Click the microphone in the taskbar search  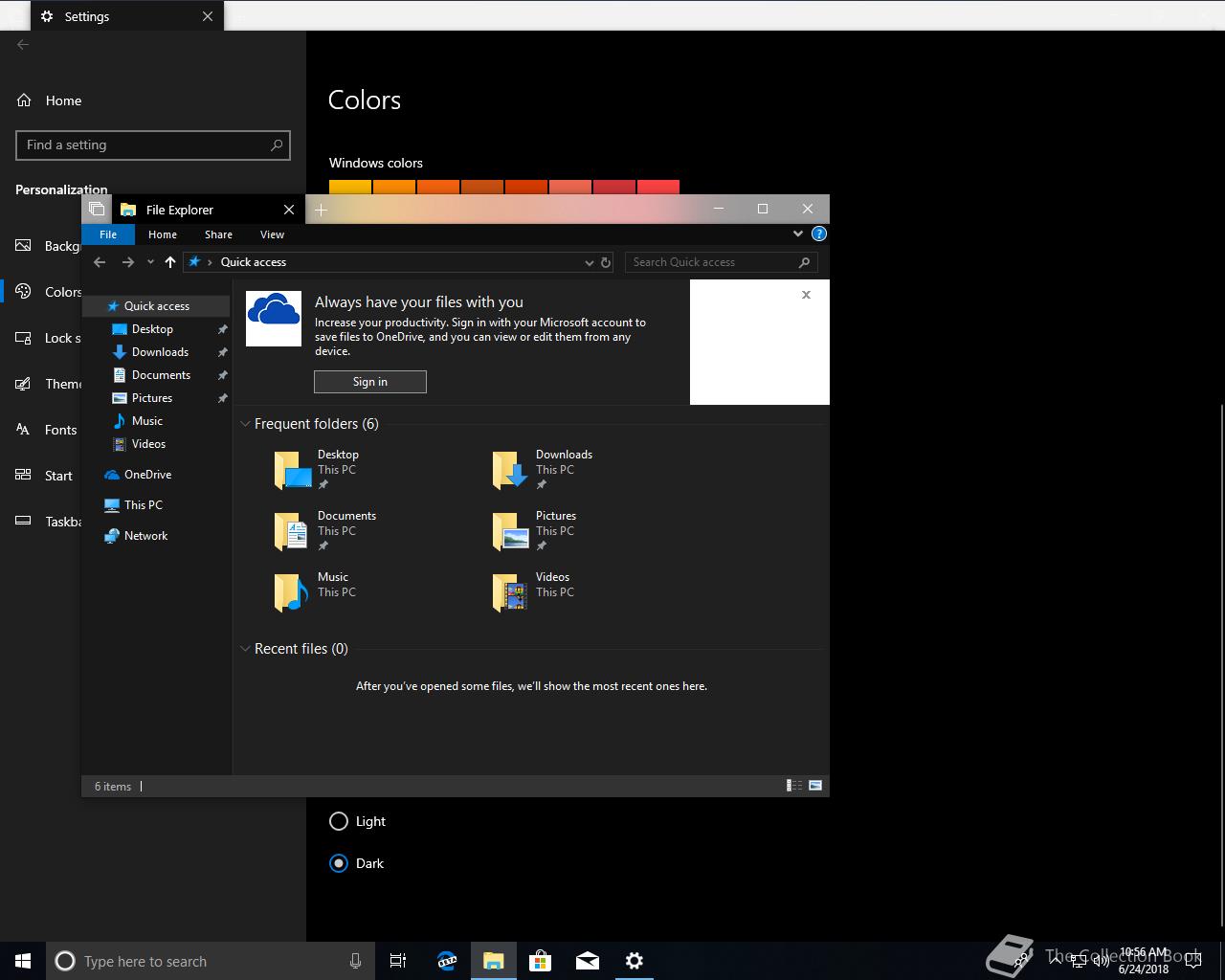click(x=355, y=961)
